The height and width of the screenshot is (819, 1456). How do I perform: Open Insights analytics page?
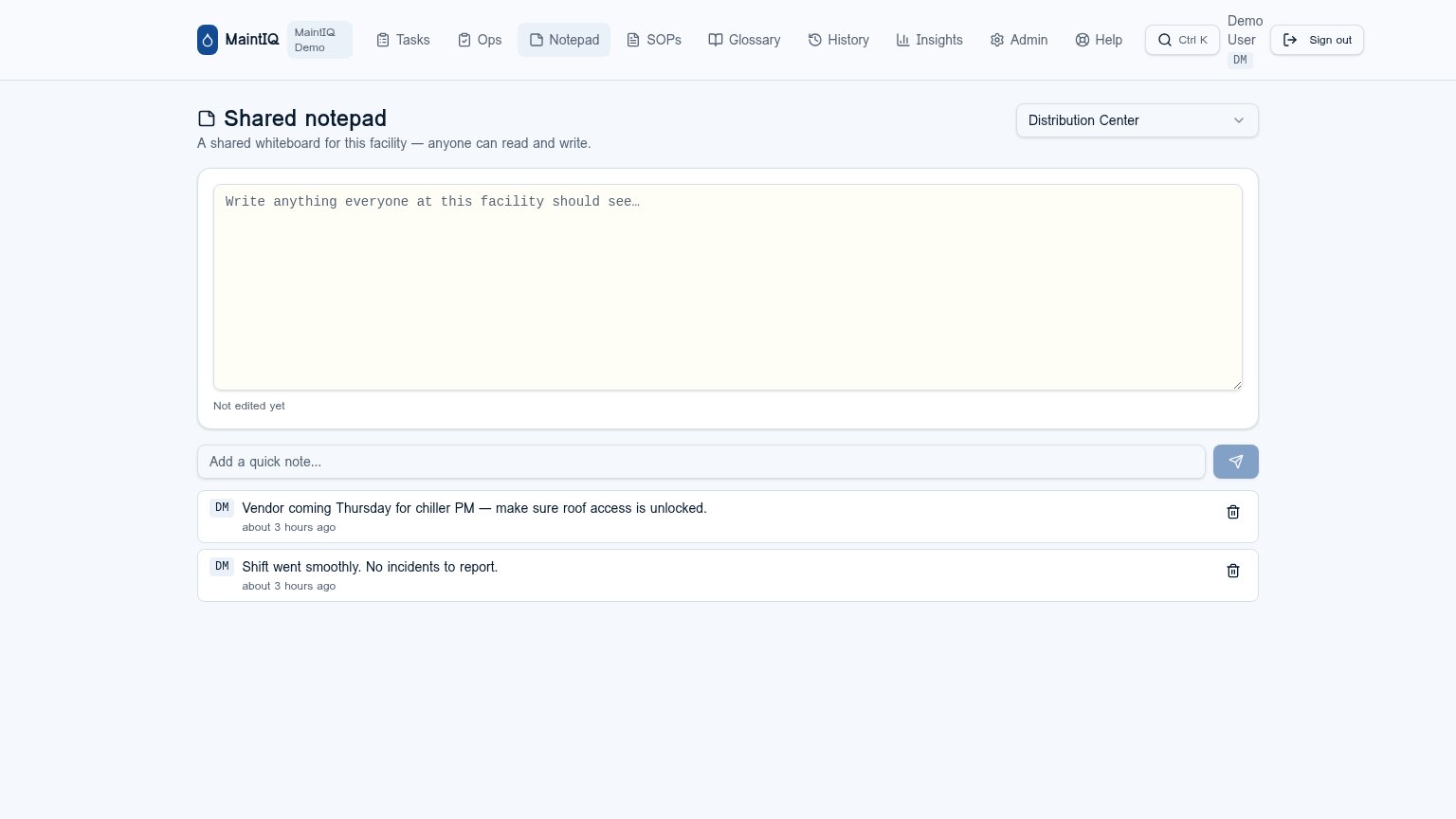(929, 40)
